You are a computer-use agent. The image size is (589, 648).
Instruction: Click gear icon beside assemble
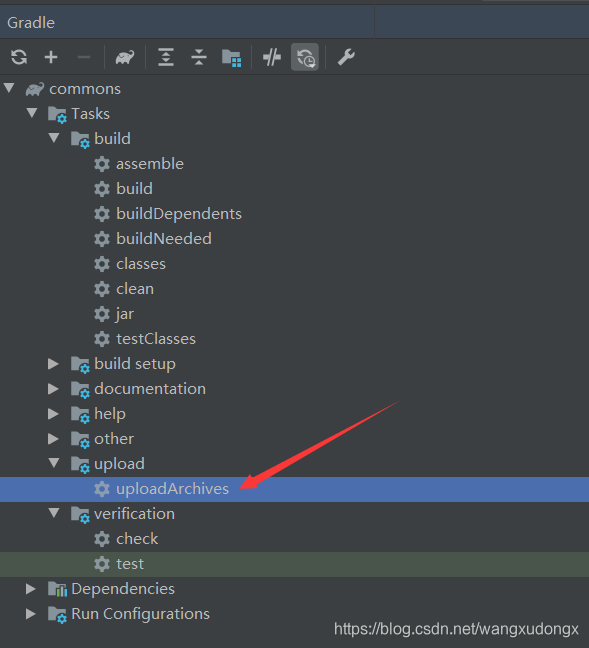102,164
